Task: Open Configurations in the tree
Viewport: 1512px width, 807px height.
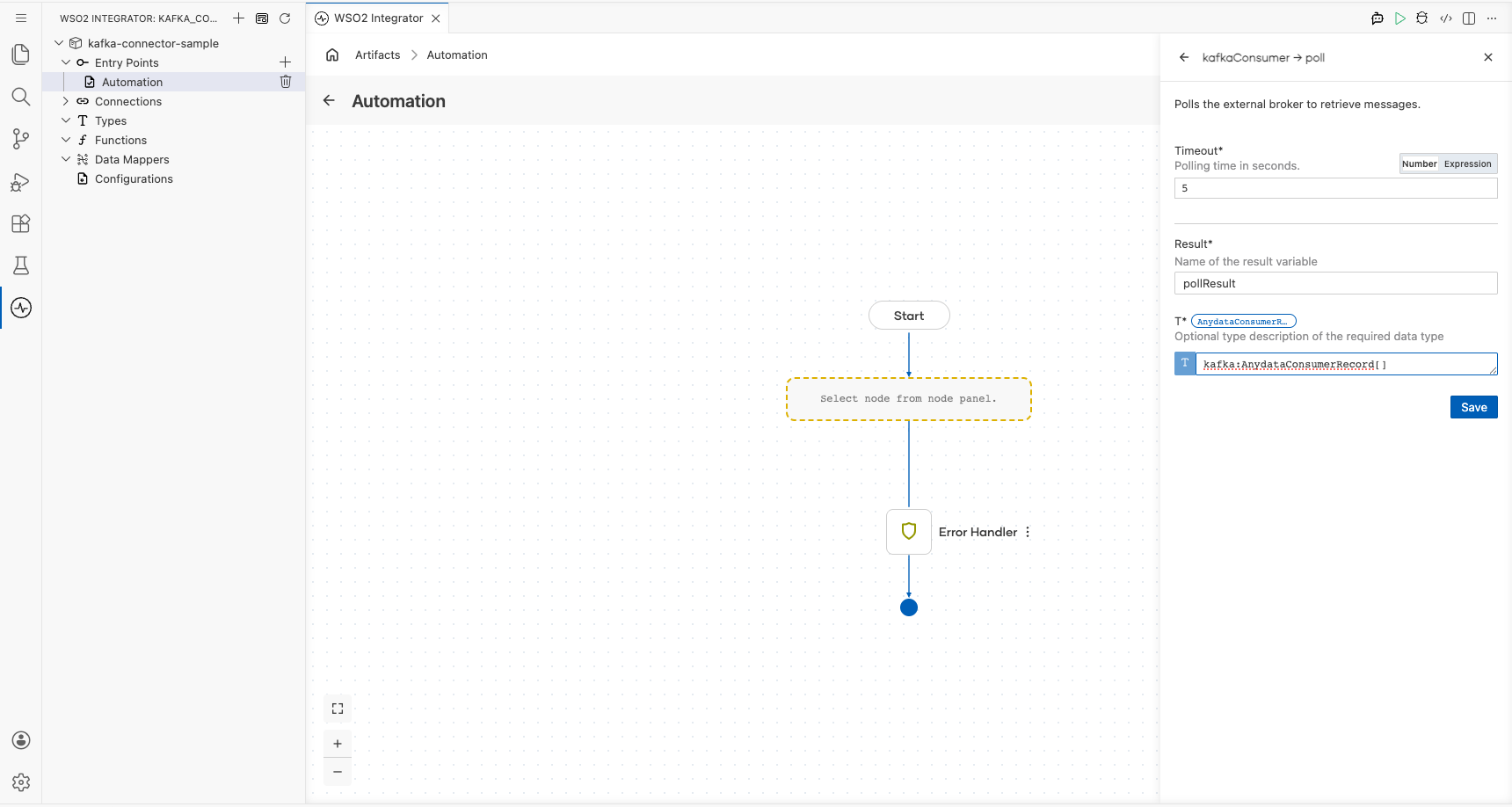Action: coord(134,178)
